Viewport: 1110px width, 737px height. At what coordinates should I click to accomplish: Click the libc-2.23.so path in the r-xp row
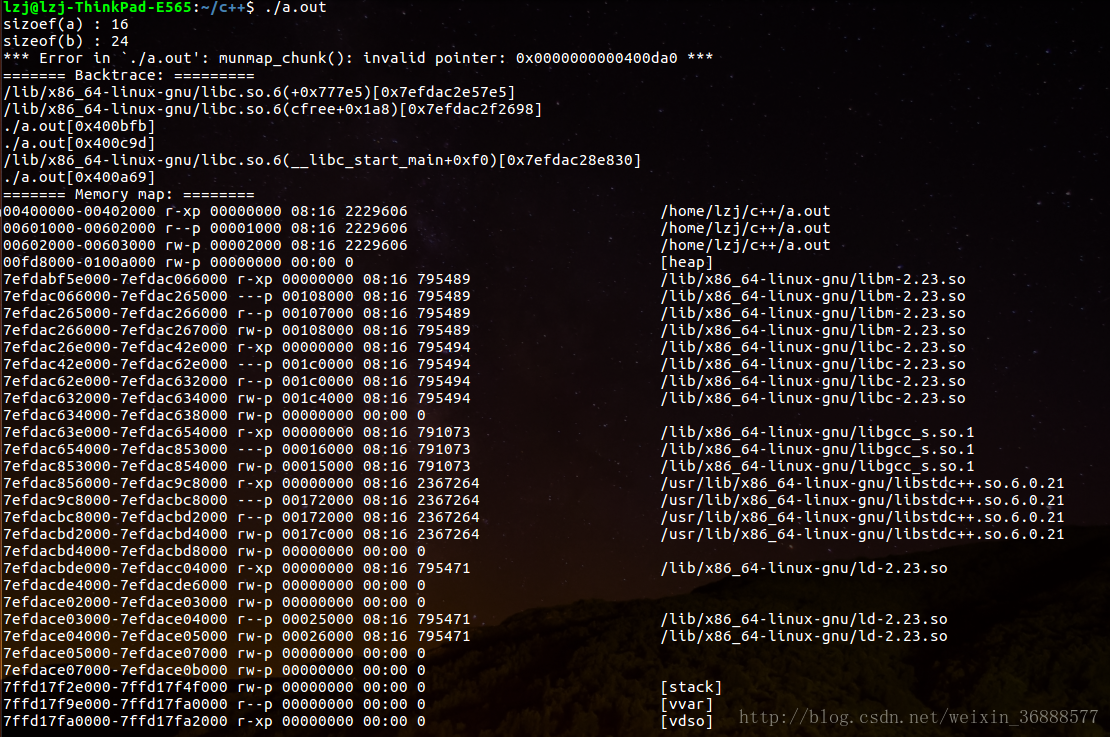pyautogui.click(x=813, y=348)
